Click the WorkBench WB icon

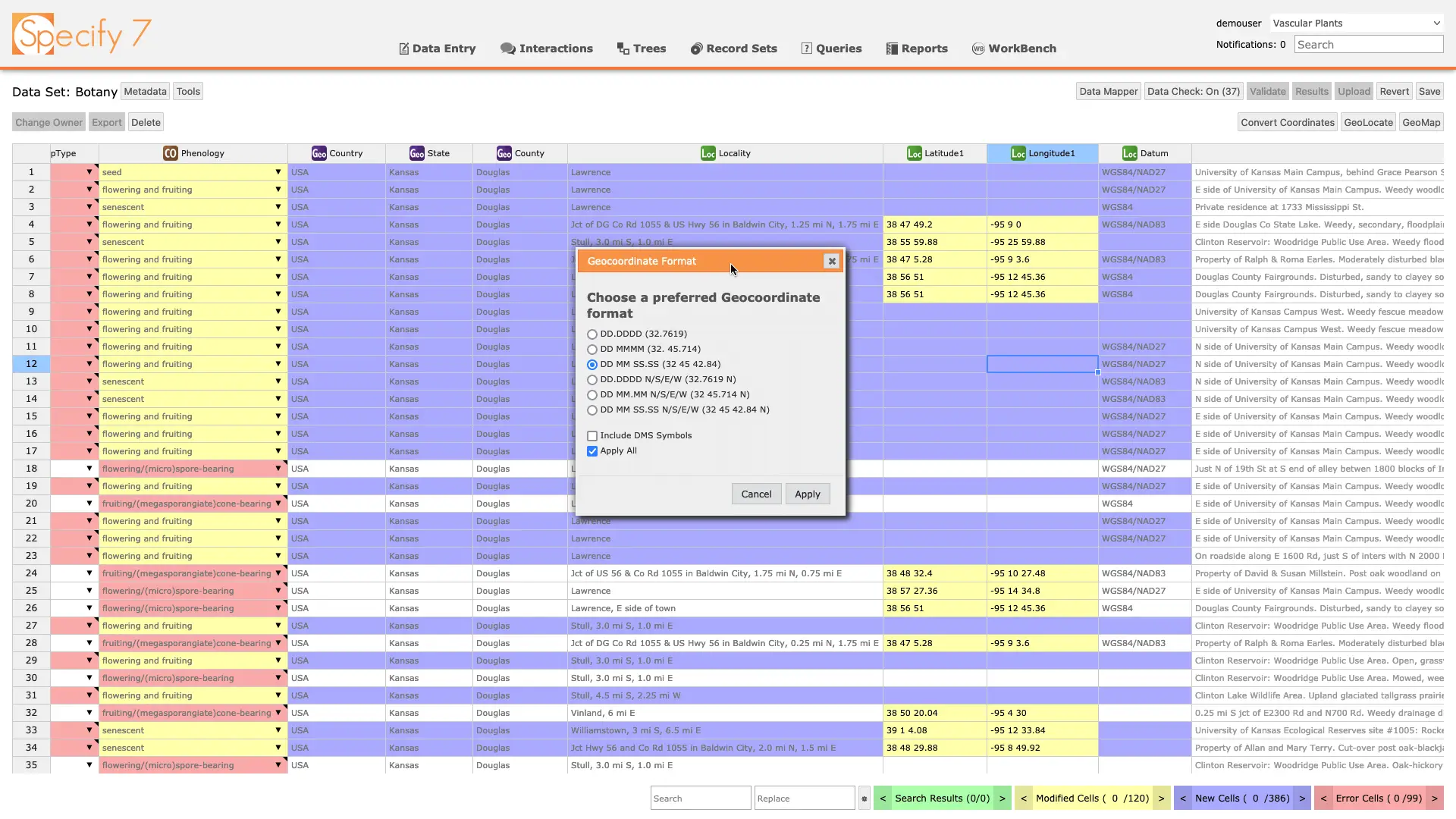tap(978, 49)
